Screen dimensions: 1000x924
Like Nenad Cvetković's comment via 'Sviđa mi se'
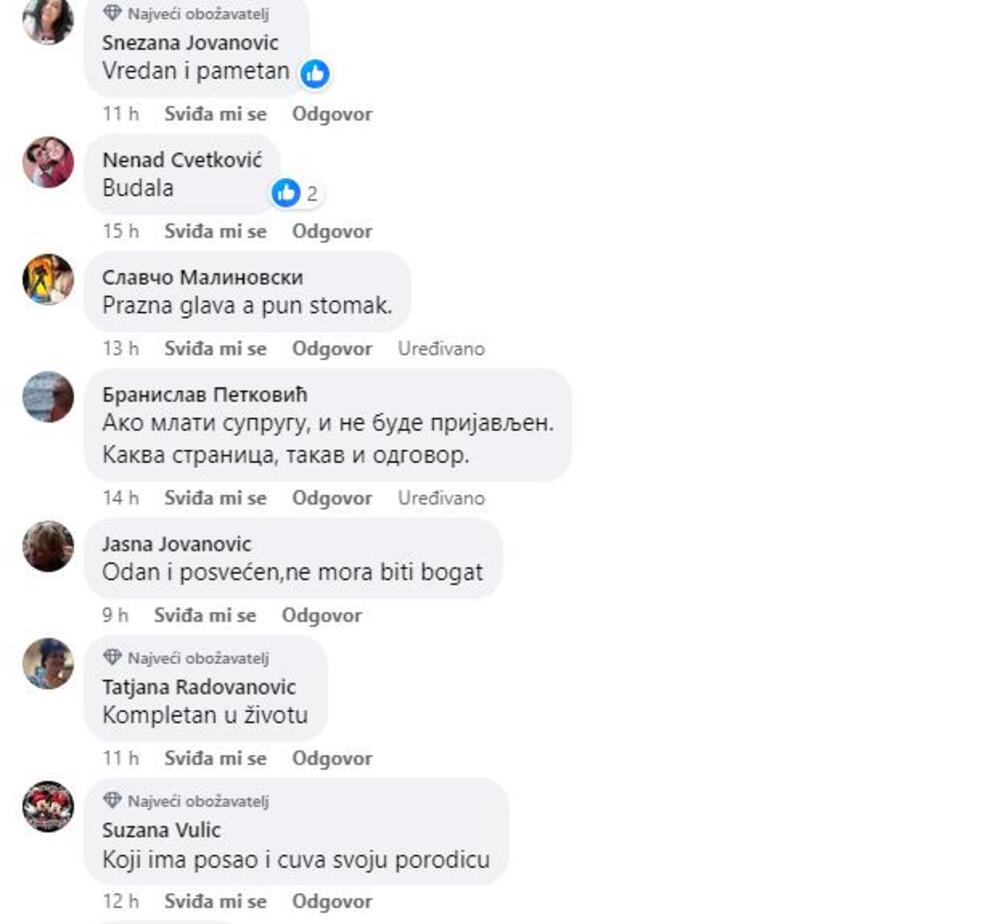[216, 231]
